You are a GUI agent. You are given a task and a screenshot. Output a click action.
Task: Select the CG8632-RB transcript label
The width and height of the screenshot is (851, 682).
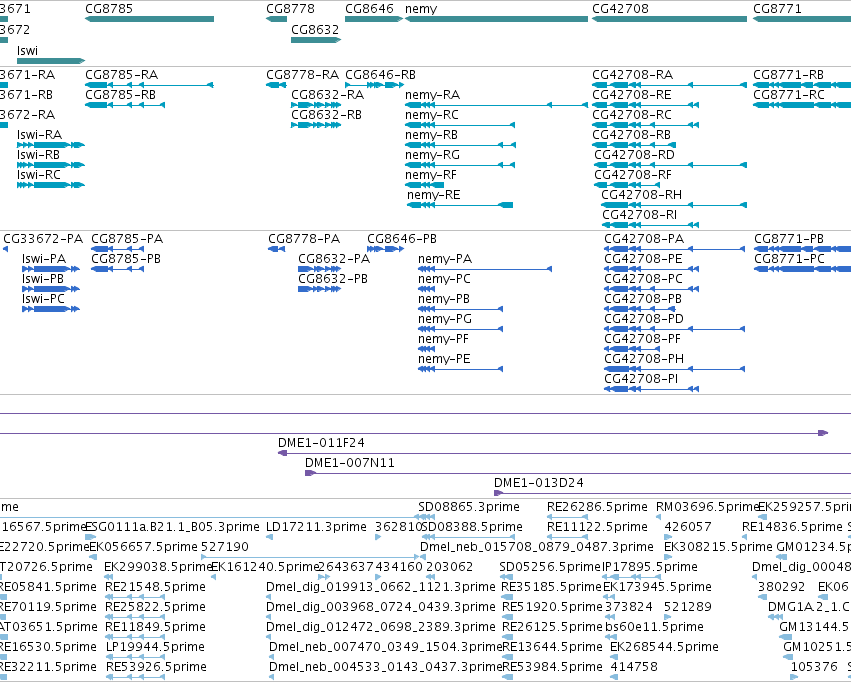click(x=326, y=114)
